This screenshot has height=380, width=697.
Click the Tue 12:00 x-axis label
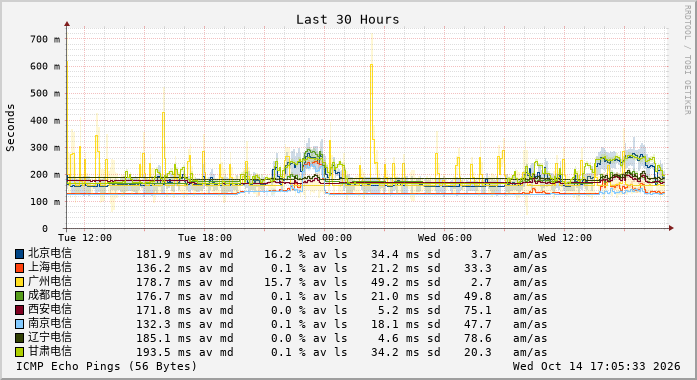pyautogui.click(x=85, y=238)
